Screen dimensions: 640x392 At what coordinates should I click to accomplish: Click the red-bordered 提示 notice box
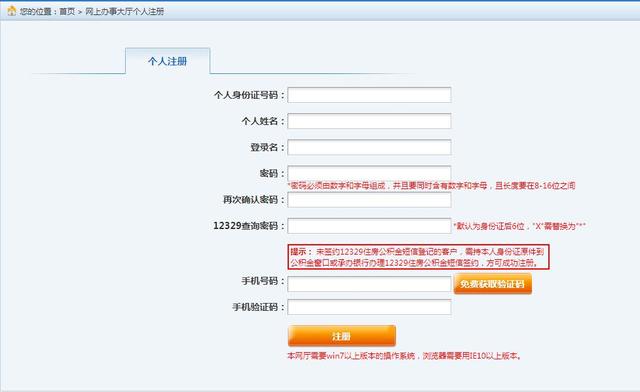pos(419,257)
